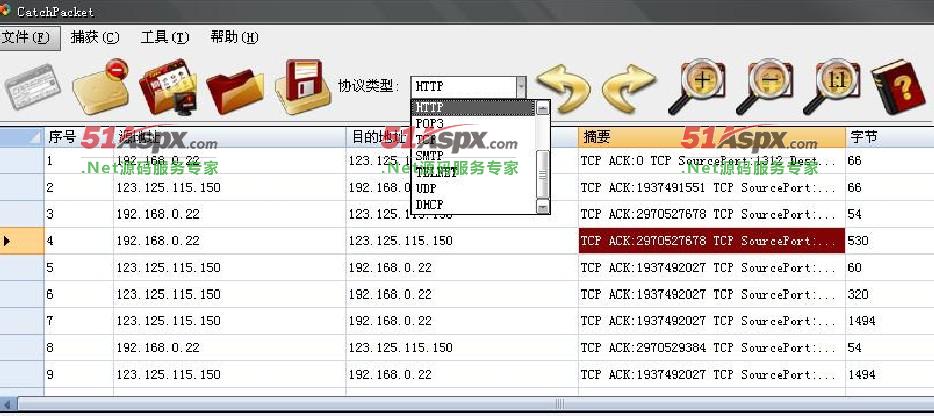This screenshot has height=416, width=934.
Task: Click the 1:1 actual size magnifier icon
Action: pos(832,86)
